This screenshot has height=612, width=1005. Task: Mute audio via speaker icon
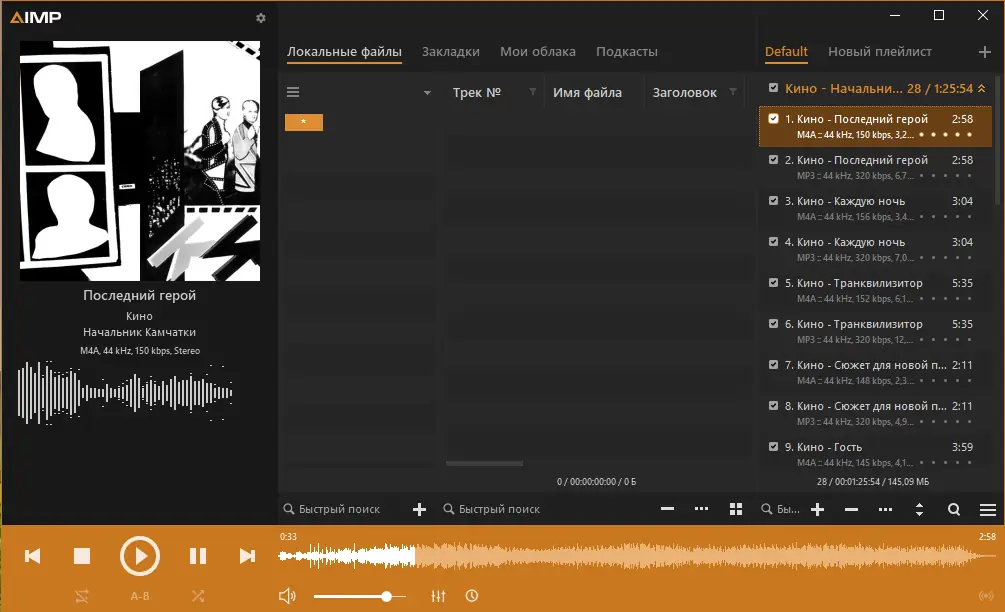coord(287,596)
